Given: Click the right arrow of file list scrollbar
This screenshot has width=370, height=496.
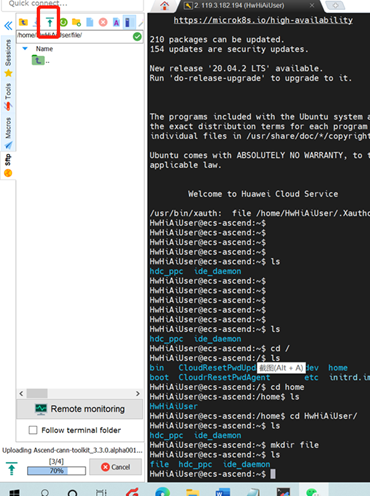Looking at the screenshot, I should click(138, 394).
